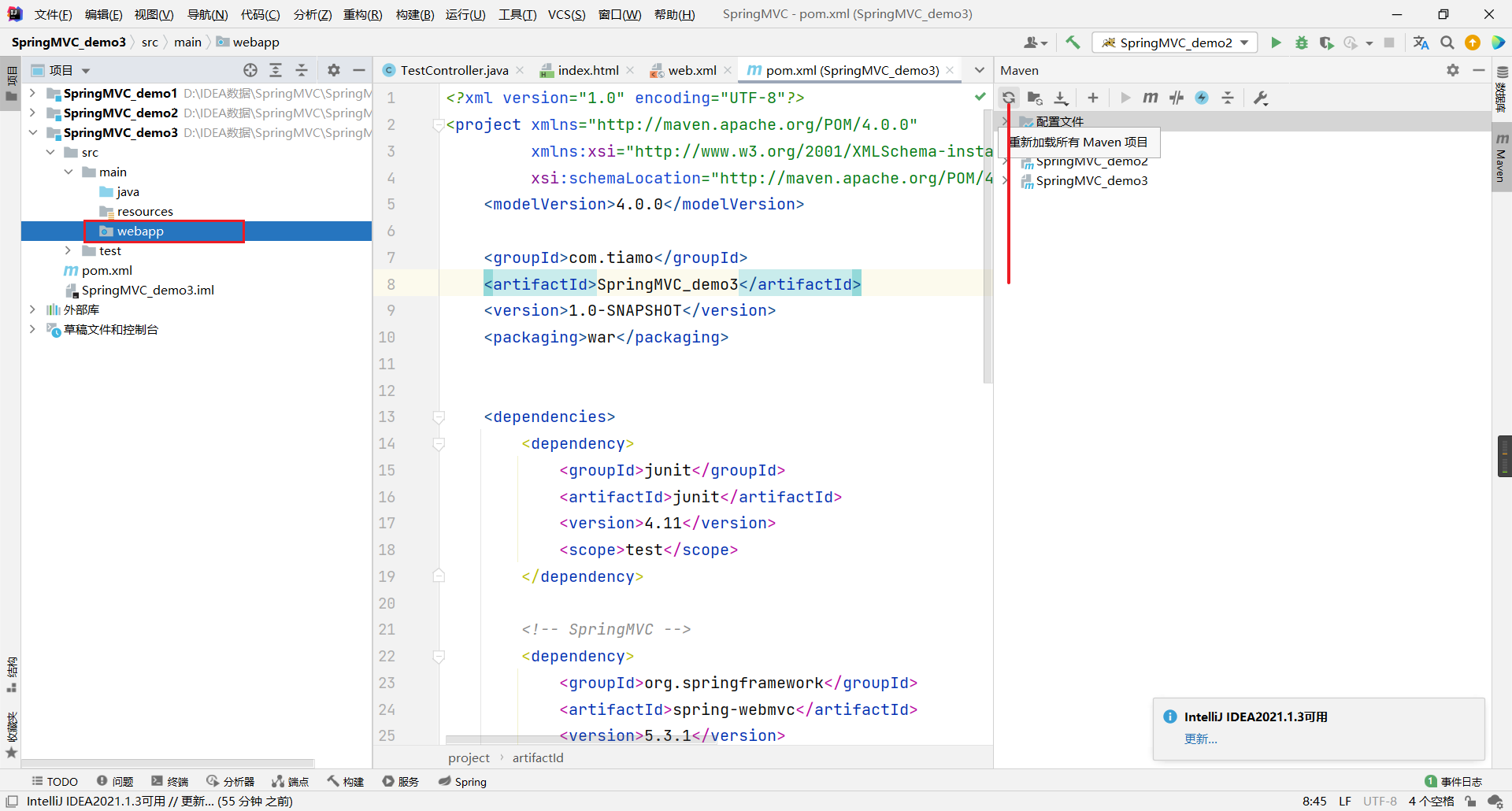Collapse the SpringMVC_demo3 project node
The image size is (1512, 811).
32,132
